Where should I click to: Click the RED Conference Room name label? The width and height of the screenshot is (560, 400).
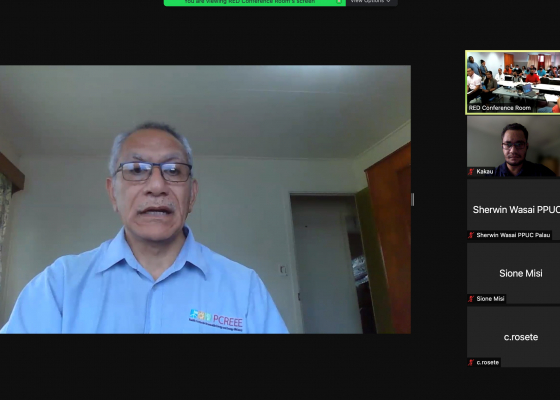tap(500, 108)
